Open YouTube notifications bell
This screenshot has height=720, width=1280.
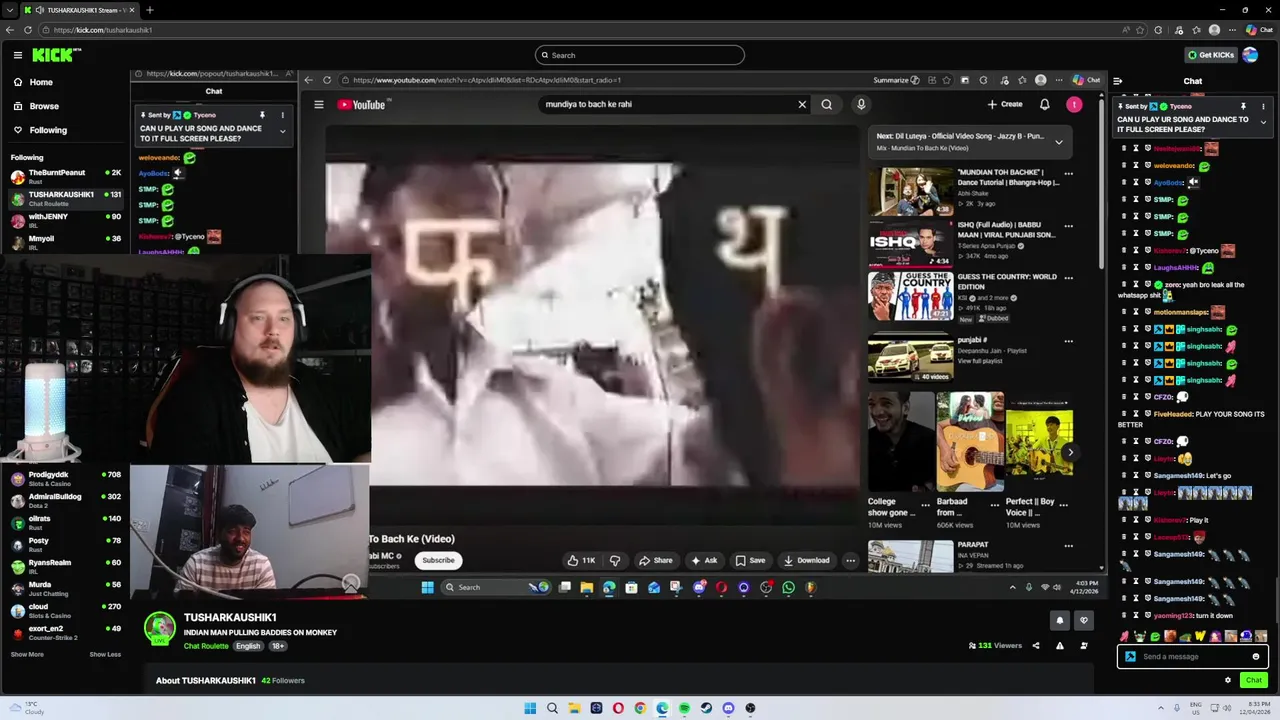(1045, 104)
